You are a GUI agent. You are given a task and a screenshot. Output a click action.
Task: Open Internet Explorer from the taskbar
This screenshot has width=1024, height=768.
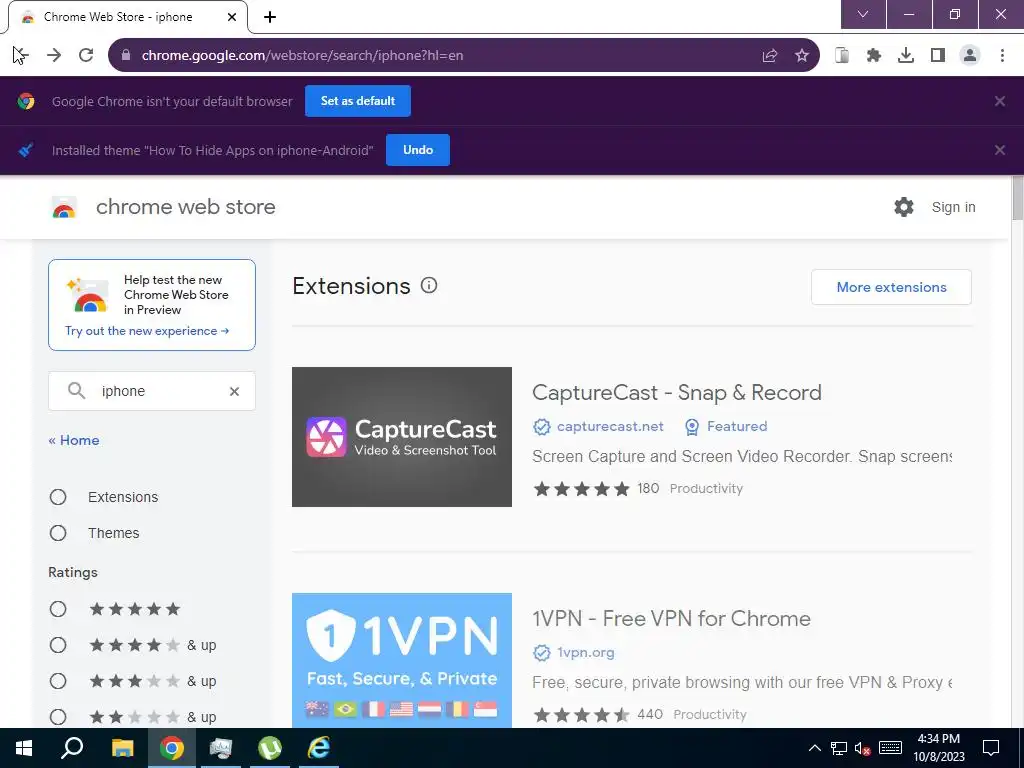click(319, 748)
